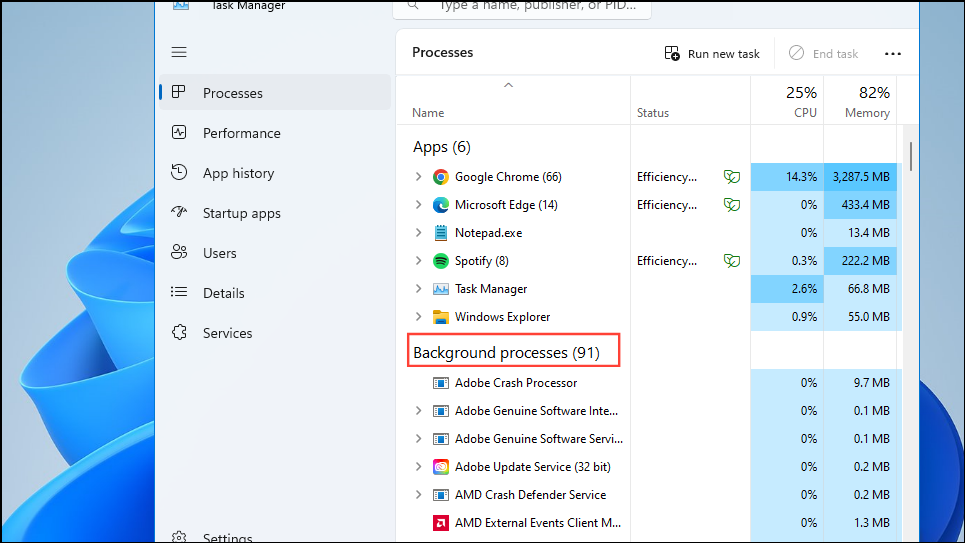Click the Apps (6) group heading
The width and height of the screenshot is (965, 543).
click(442, 147)
